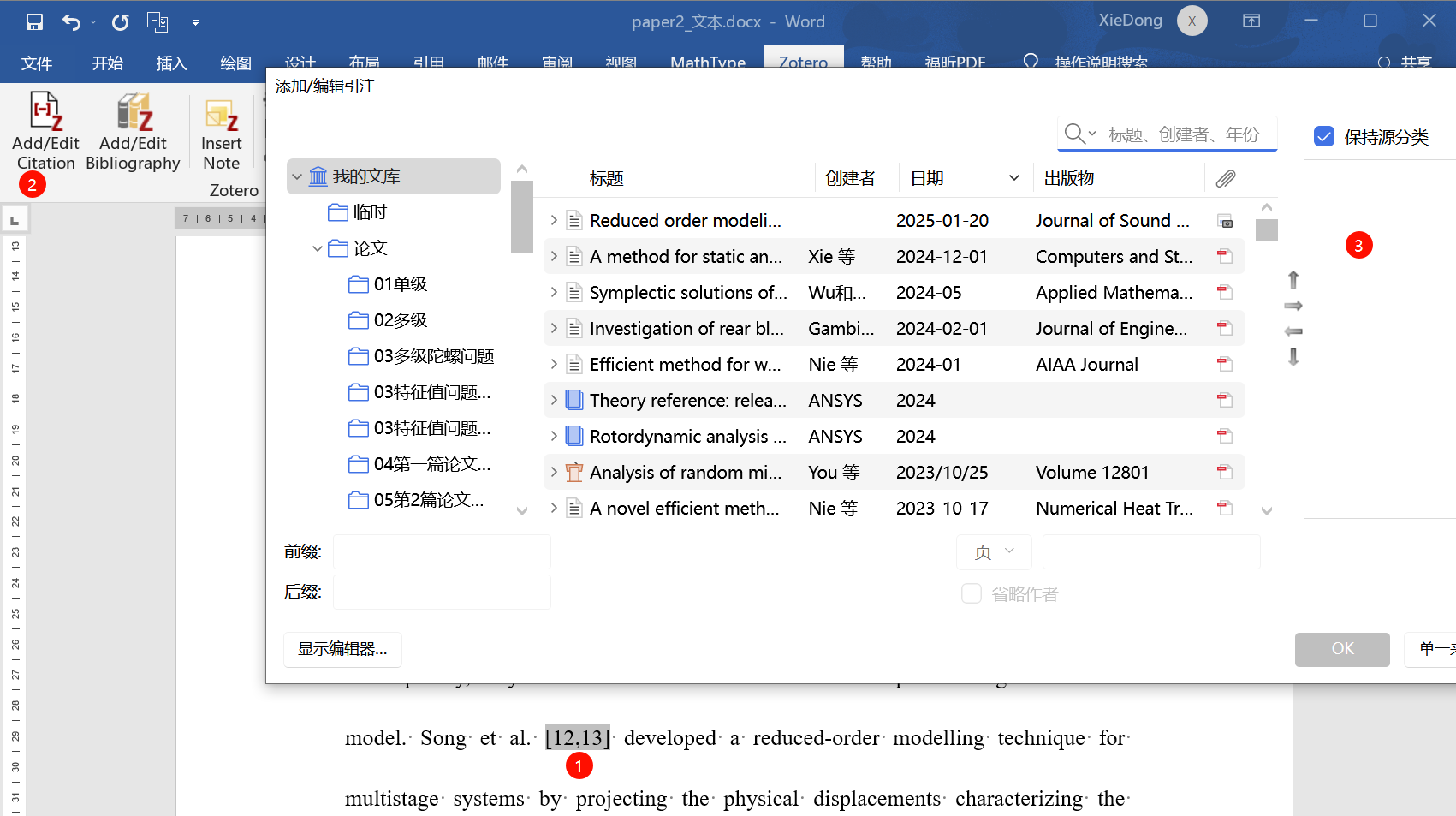Switch to the 绘图 ribbon tab
The width and height of the screenshot is (1456, 816).
pos(235,63)
